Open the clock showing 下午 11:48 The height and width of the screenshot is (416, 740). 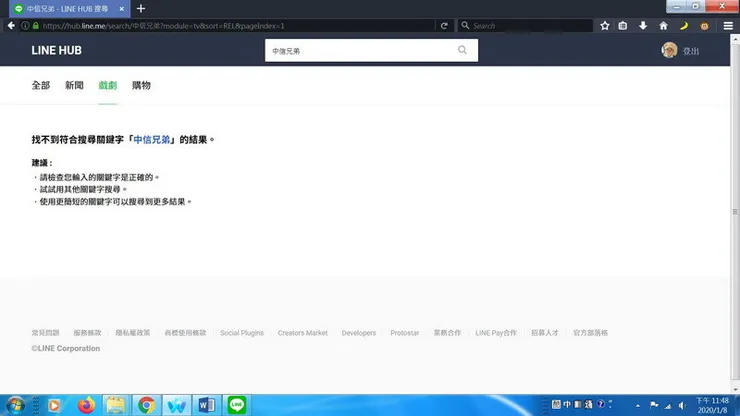tap(713, 406)
